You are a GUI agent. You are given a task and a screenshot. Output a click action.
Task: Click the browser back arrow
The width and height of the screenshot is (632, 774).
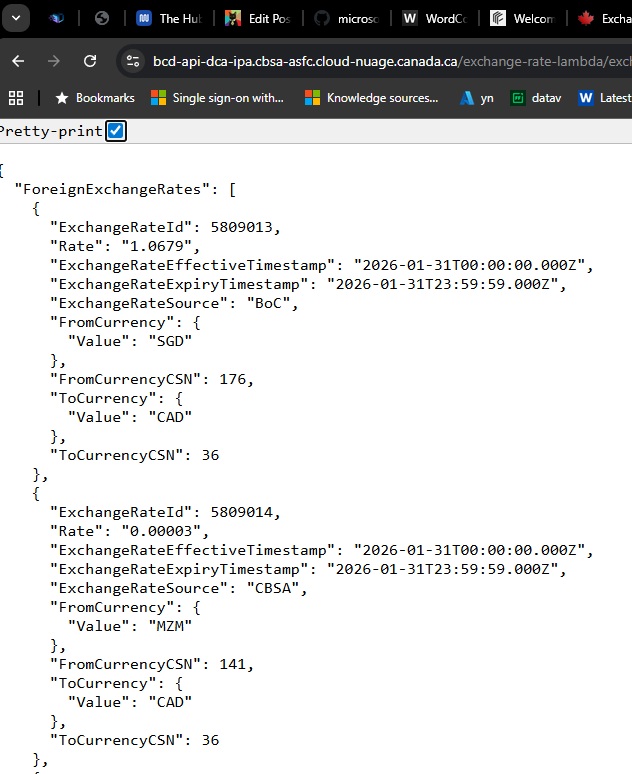coord(18,61)
